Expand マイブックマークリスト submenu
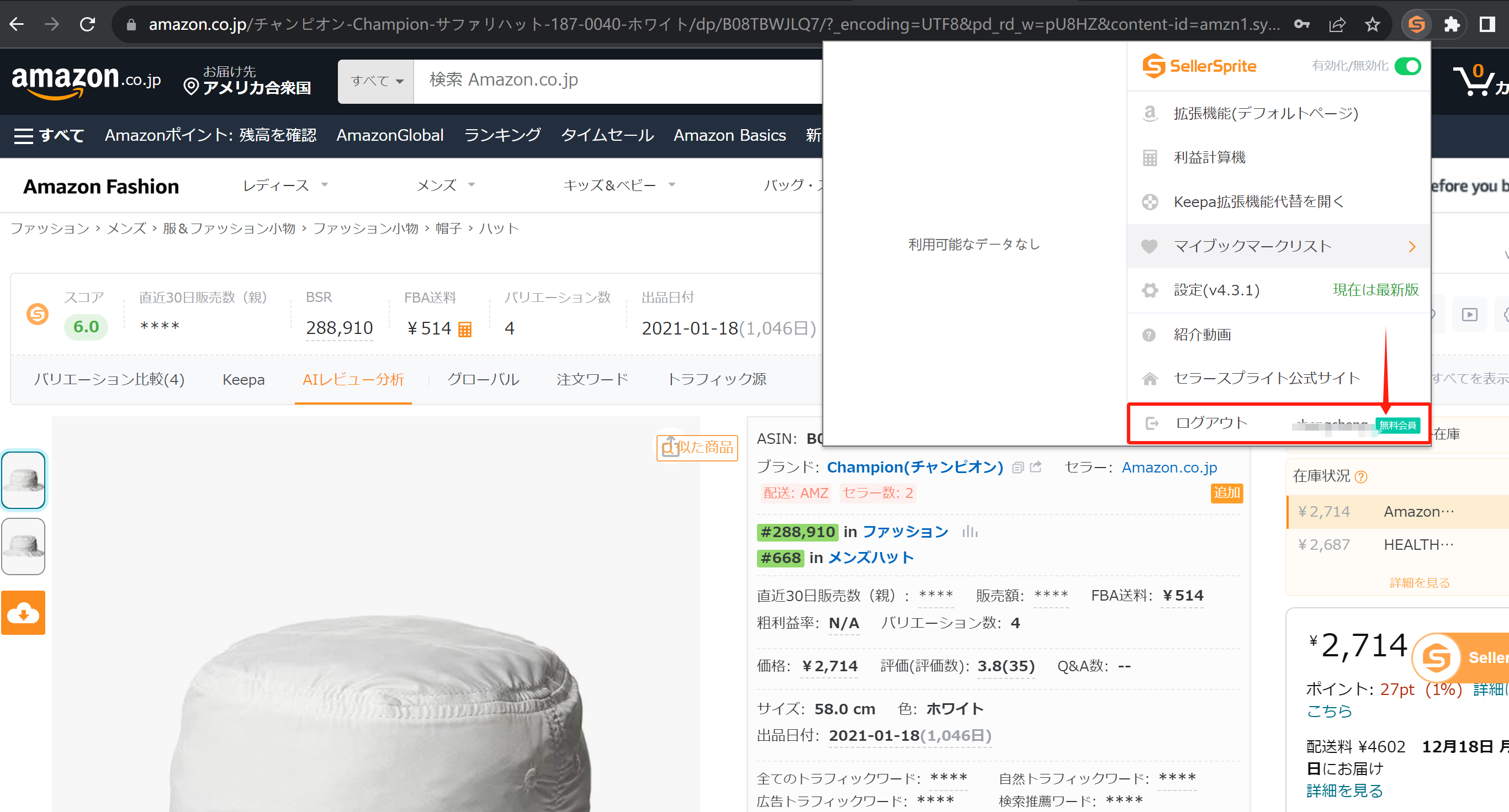 click(x=1278, y=246)
